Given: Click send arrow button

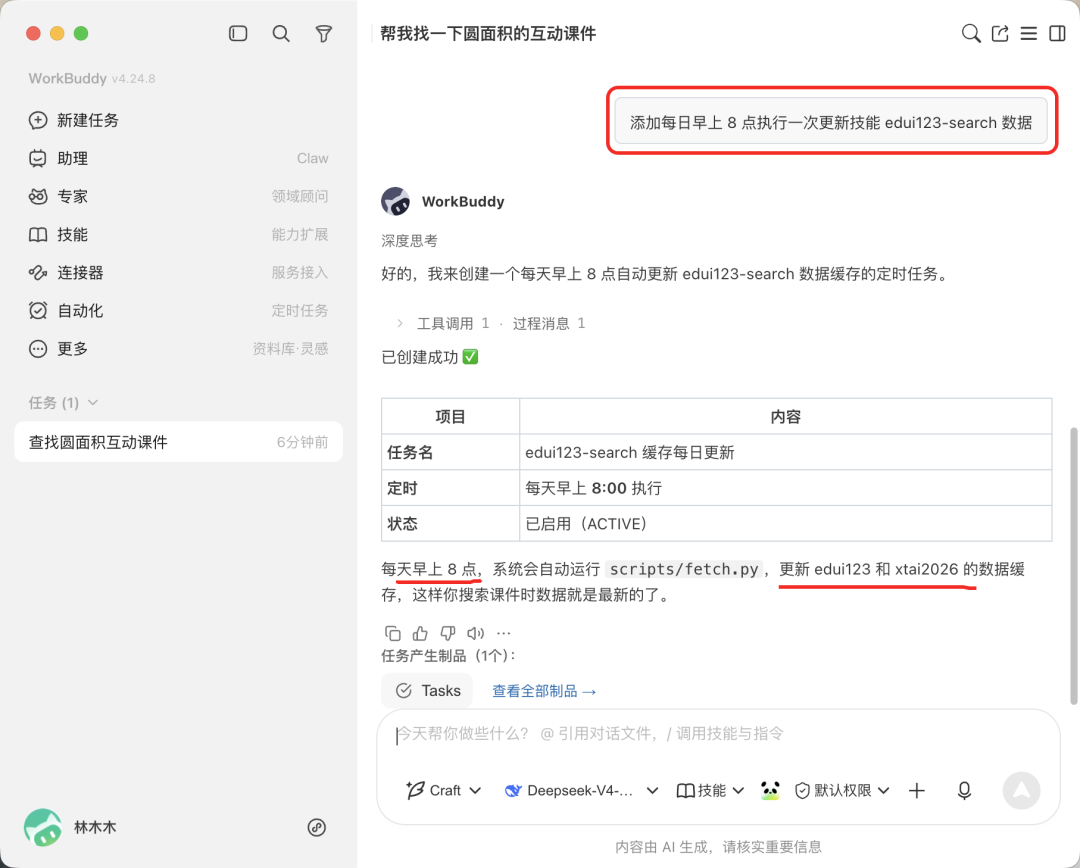Looking at the screenshot, I should click(1021, 791).
